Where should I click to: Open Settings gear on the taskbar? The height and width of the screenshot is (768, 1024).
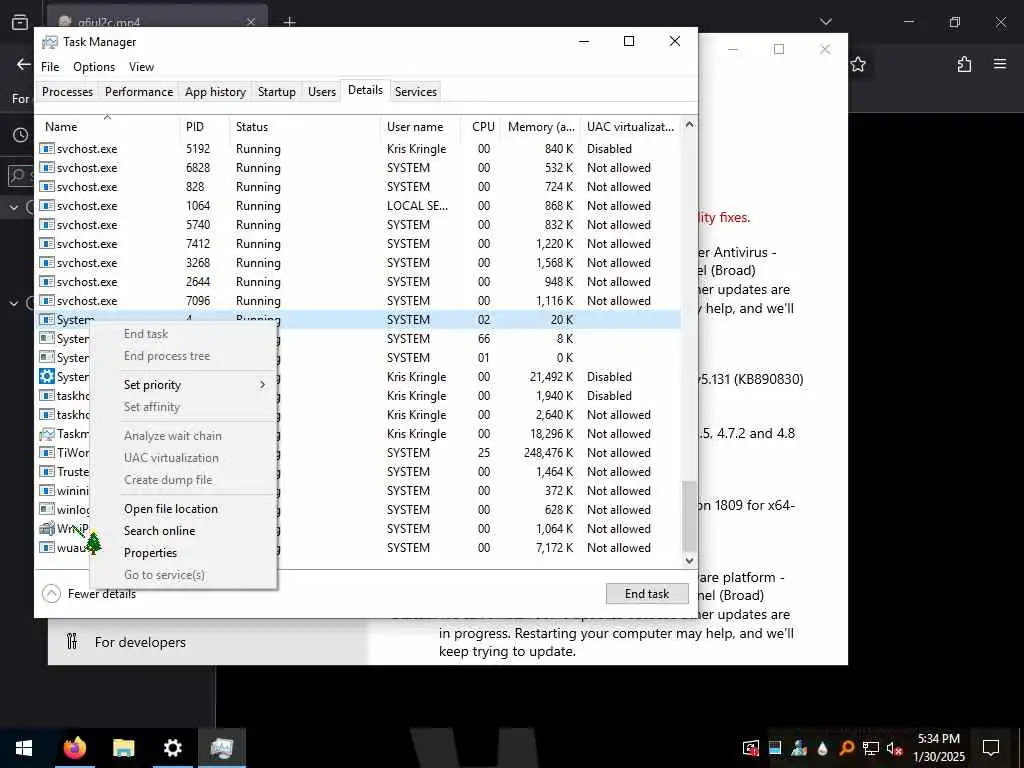(172, 748)
